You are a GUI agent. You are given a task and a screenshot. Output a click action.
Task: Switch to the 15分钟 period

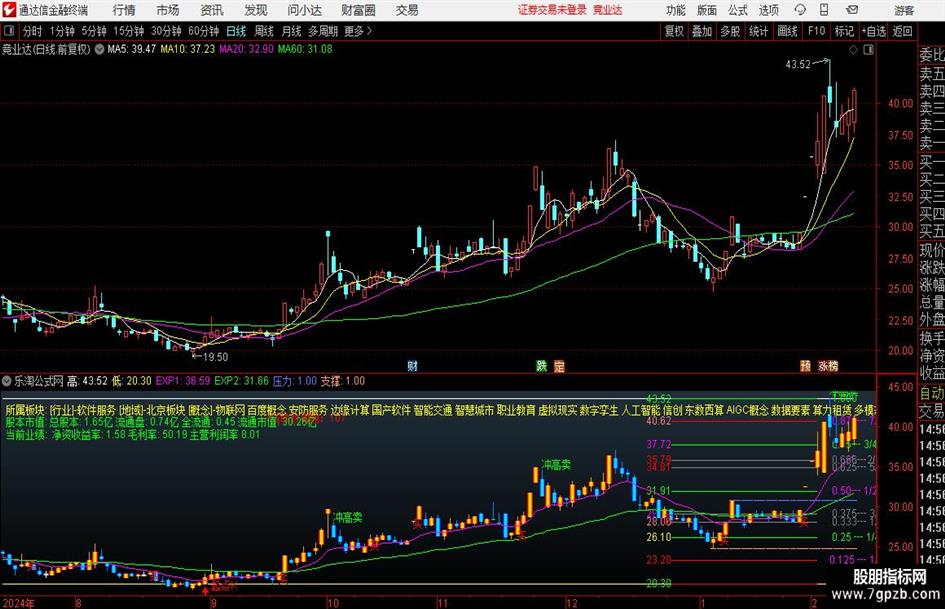[x=128, y=31]
